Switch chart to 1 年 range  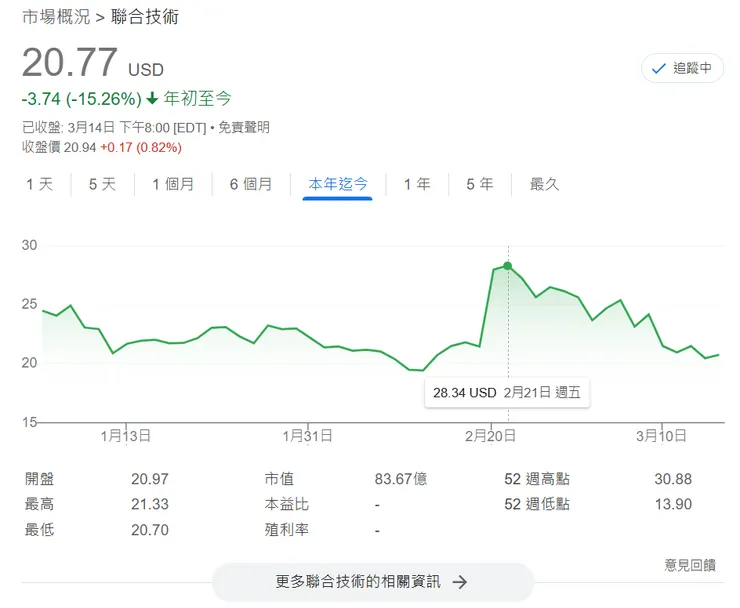pyautogui.click(x=417, y=184)
